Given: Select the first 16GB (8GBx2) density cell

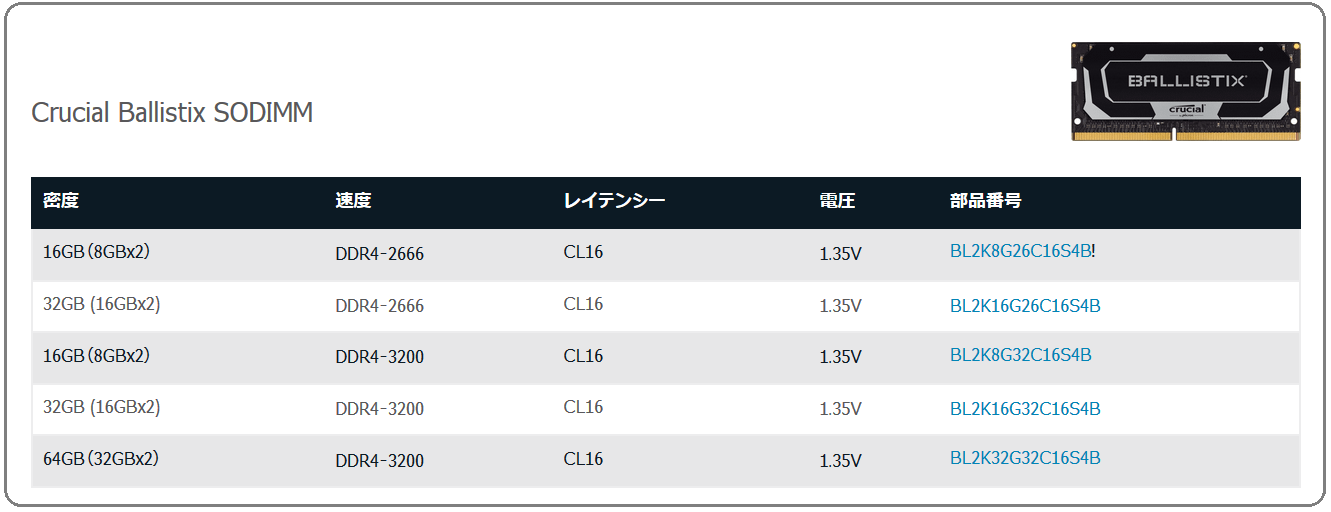Looking at the screenshot, I should point(96,252).
